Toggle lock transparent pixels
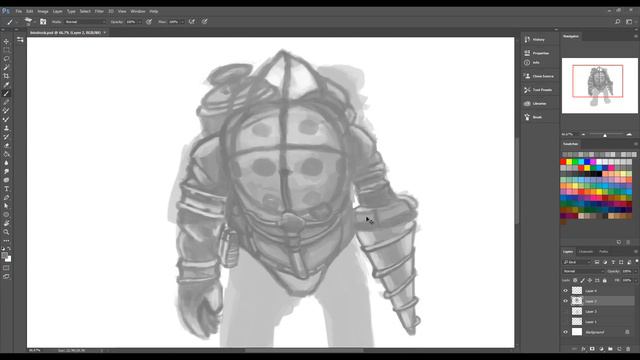 (575, 280)
